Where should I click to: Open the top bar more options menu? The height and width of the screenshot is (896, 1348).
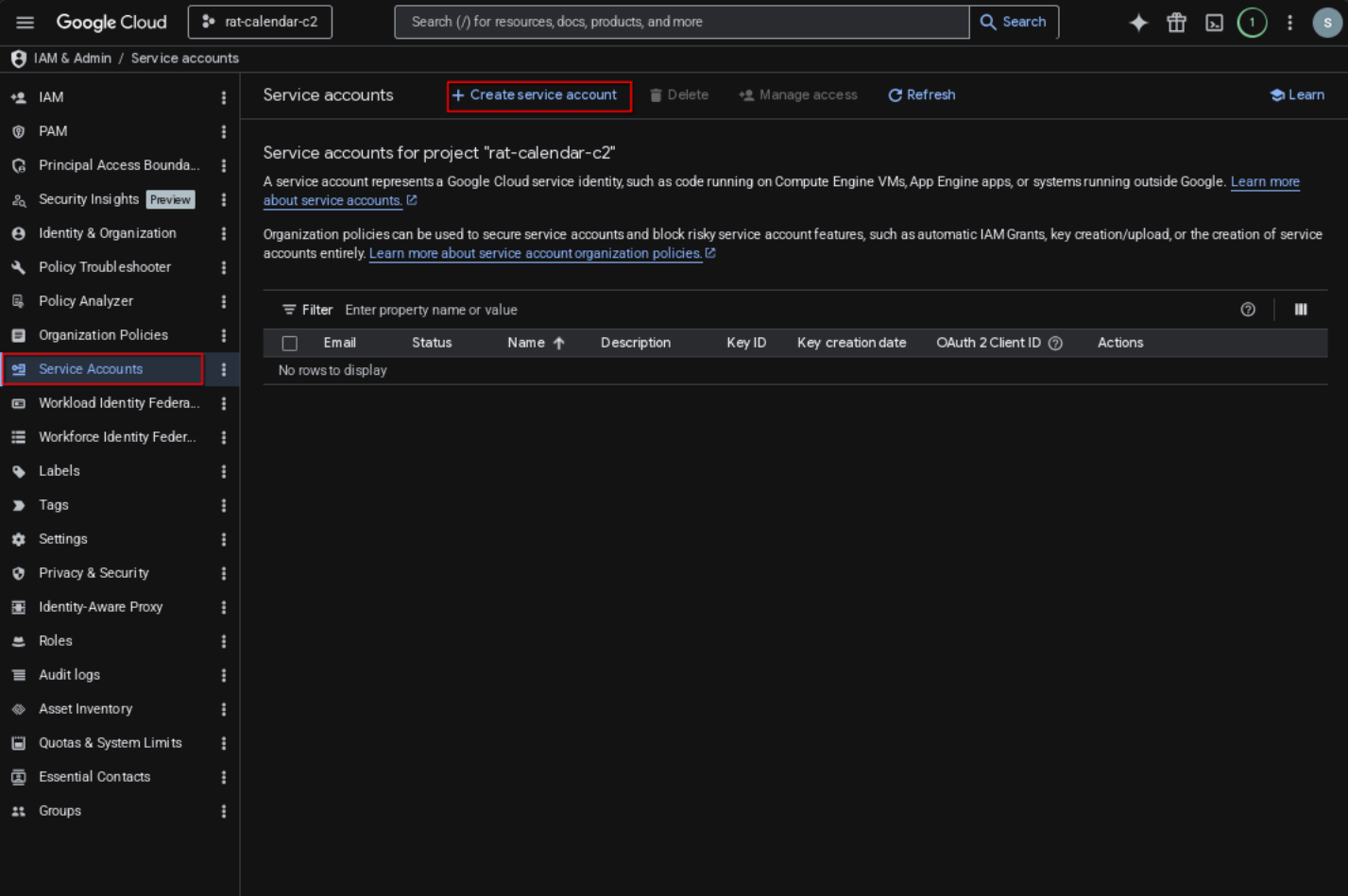coord(1289,23)
